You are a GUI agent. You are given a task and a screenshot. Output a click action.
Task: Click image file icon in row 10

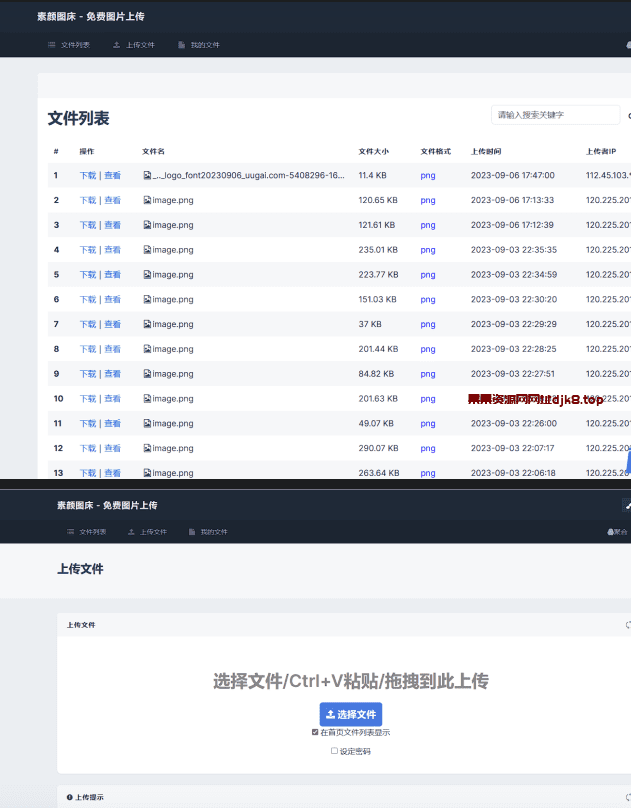pyautogui.click(x=147, y=398)
